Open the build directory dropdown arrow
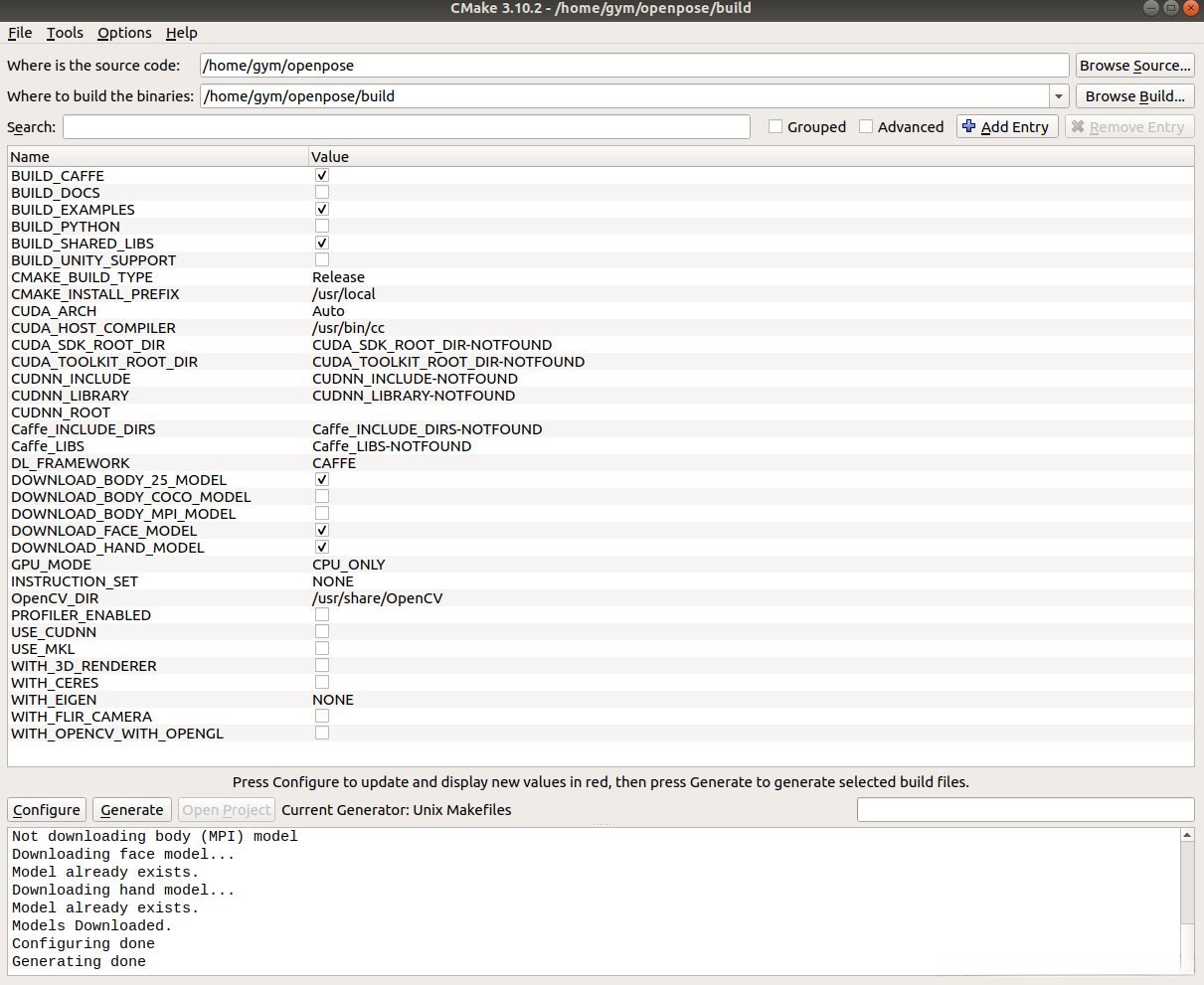Viewport: 1204px width, 985px height. (1059, 96)
